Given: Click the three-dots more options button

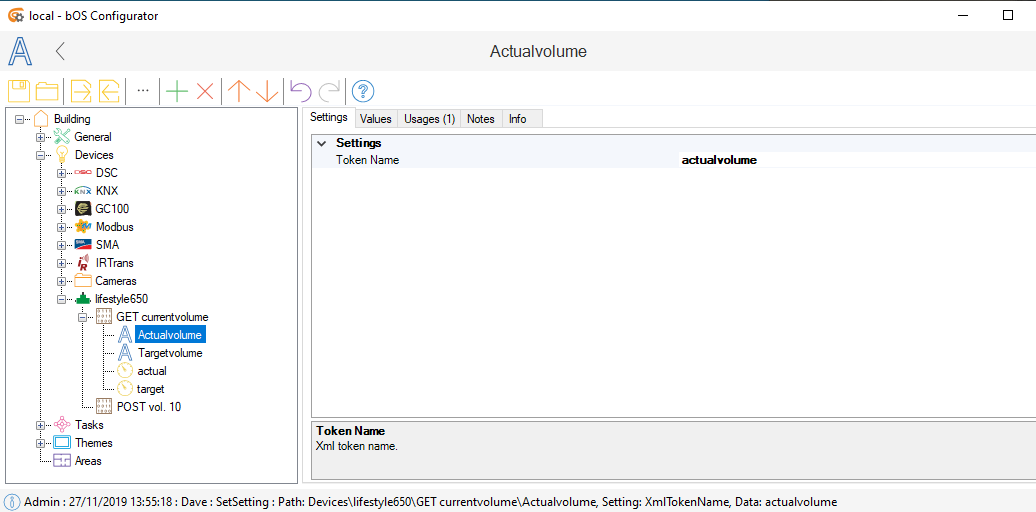Looking at the screenshot, I should point(143,91).
